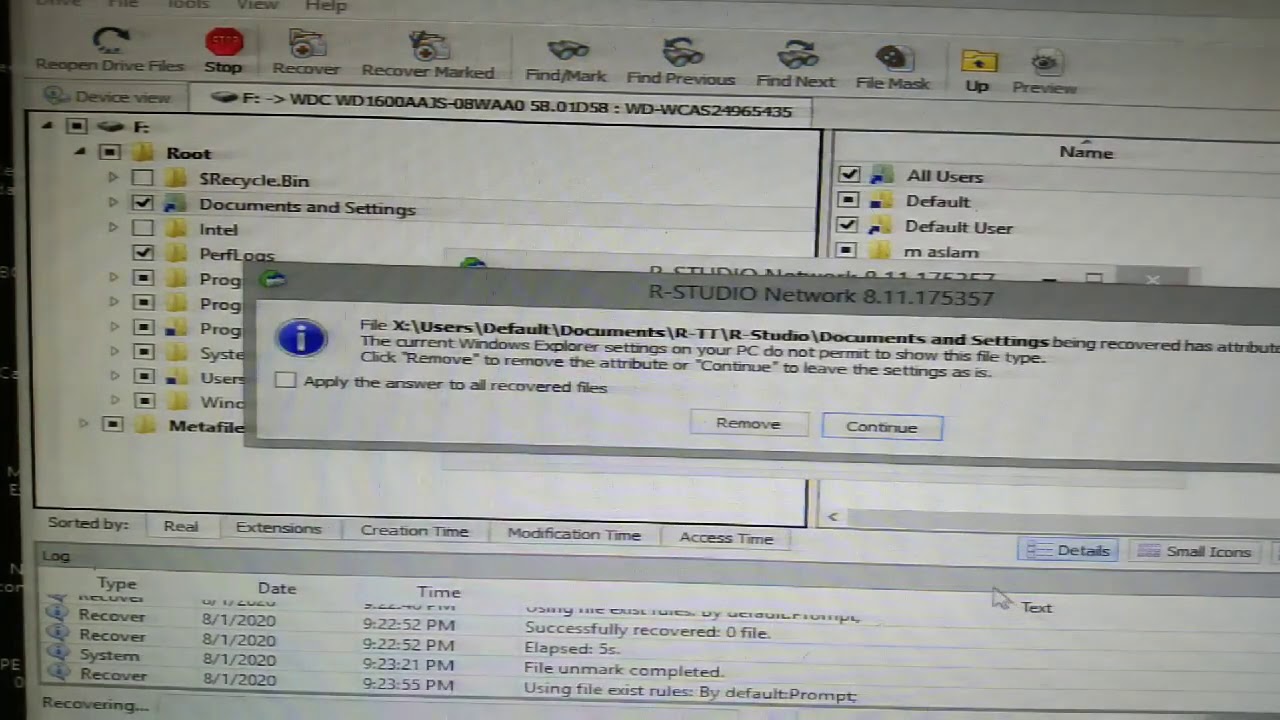Image resolution: width=1280 pixels, height=720 pixels.
Task: Expand the $Recycle.Bin tree node
Action: [113, 178]
